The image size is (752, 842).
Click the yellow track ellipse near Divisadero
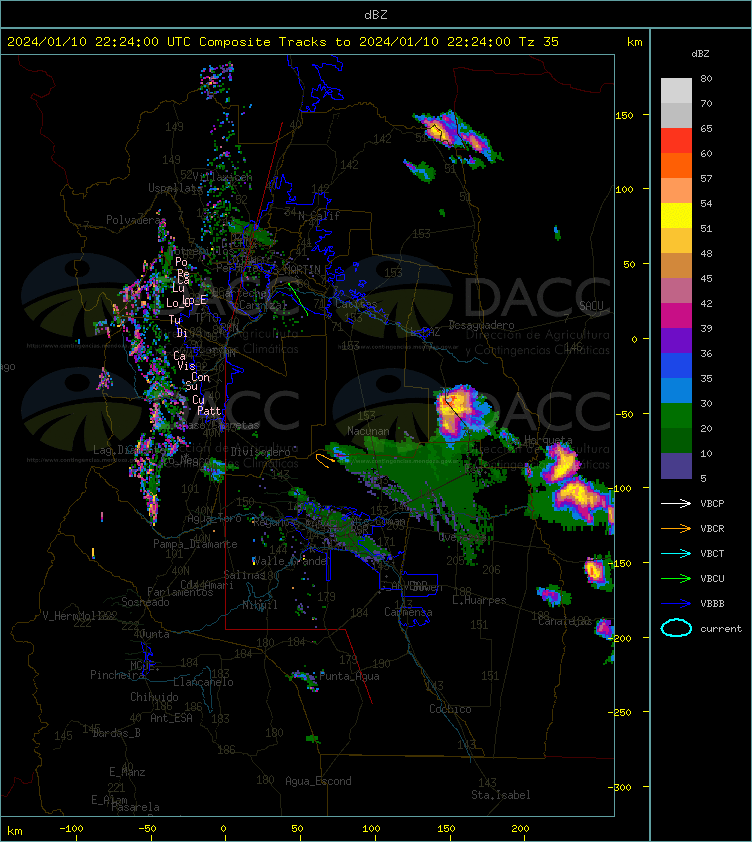[x=324, y=460]
